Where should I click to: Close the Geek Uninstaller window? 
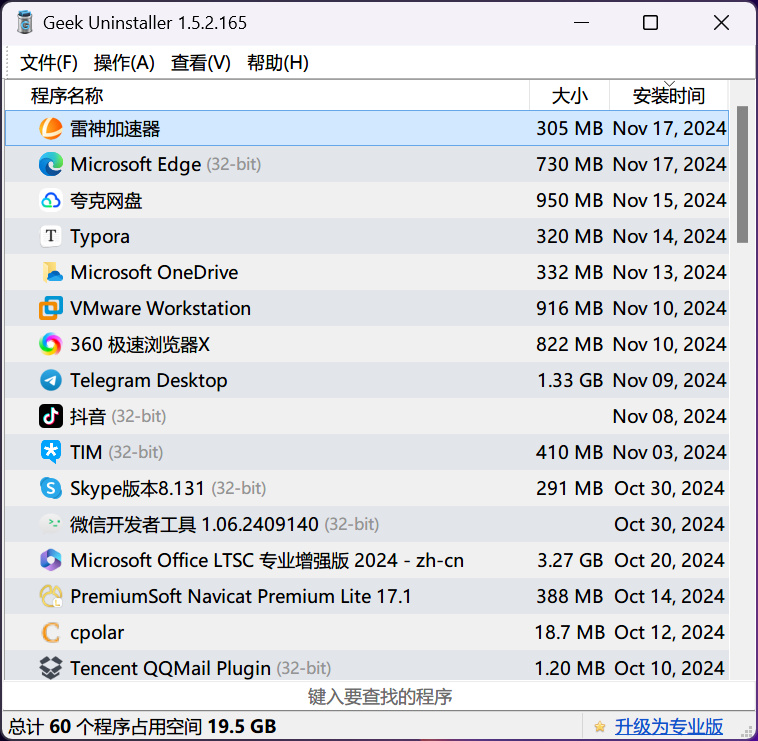click(721, 23)
